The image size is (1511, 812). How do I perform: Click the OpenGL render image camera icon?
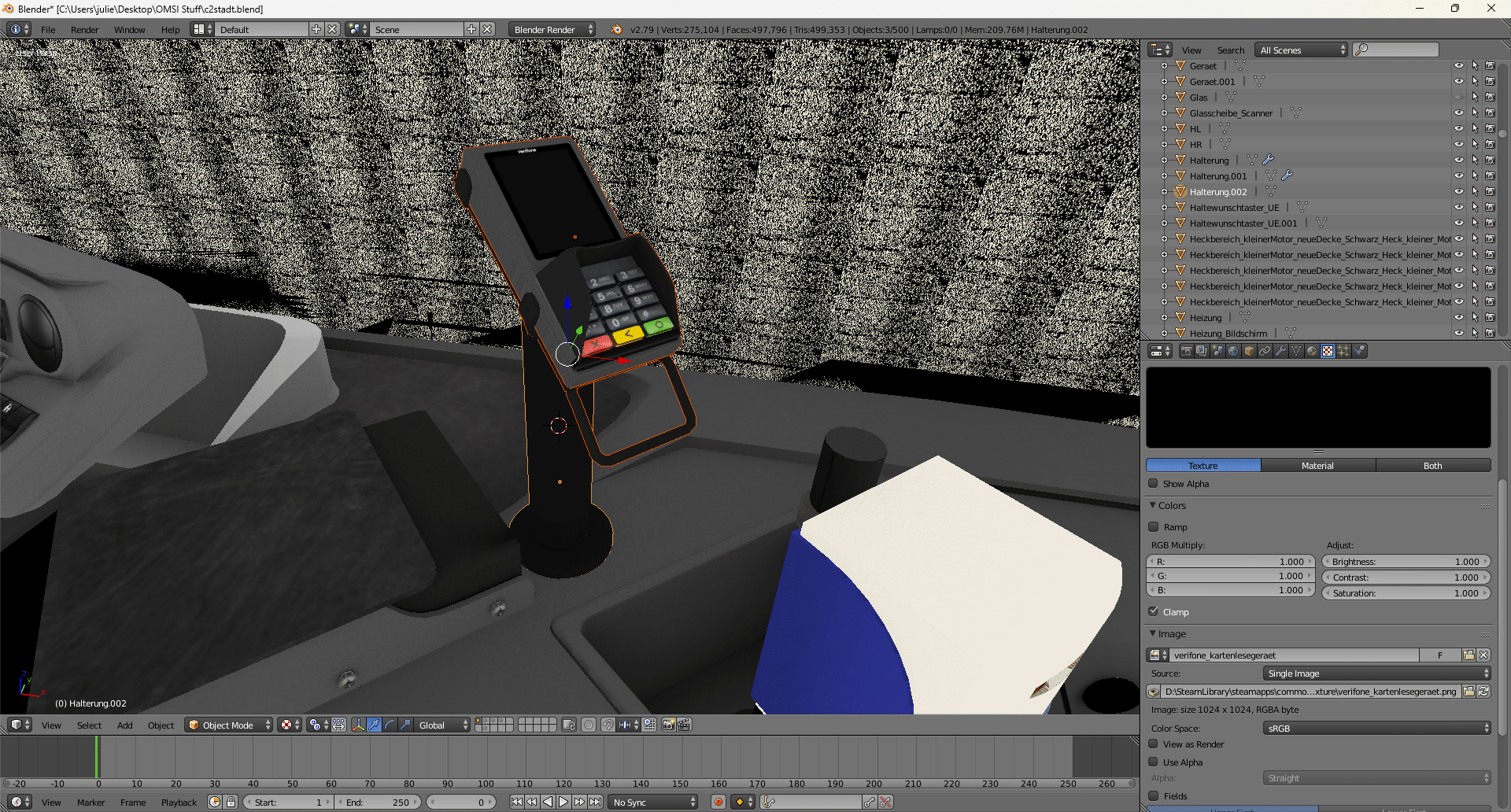668,725
